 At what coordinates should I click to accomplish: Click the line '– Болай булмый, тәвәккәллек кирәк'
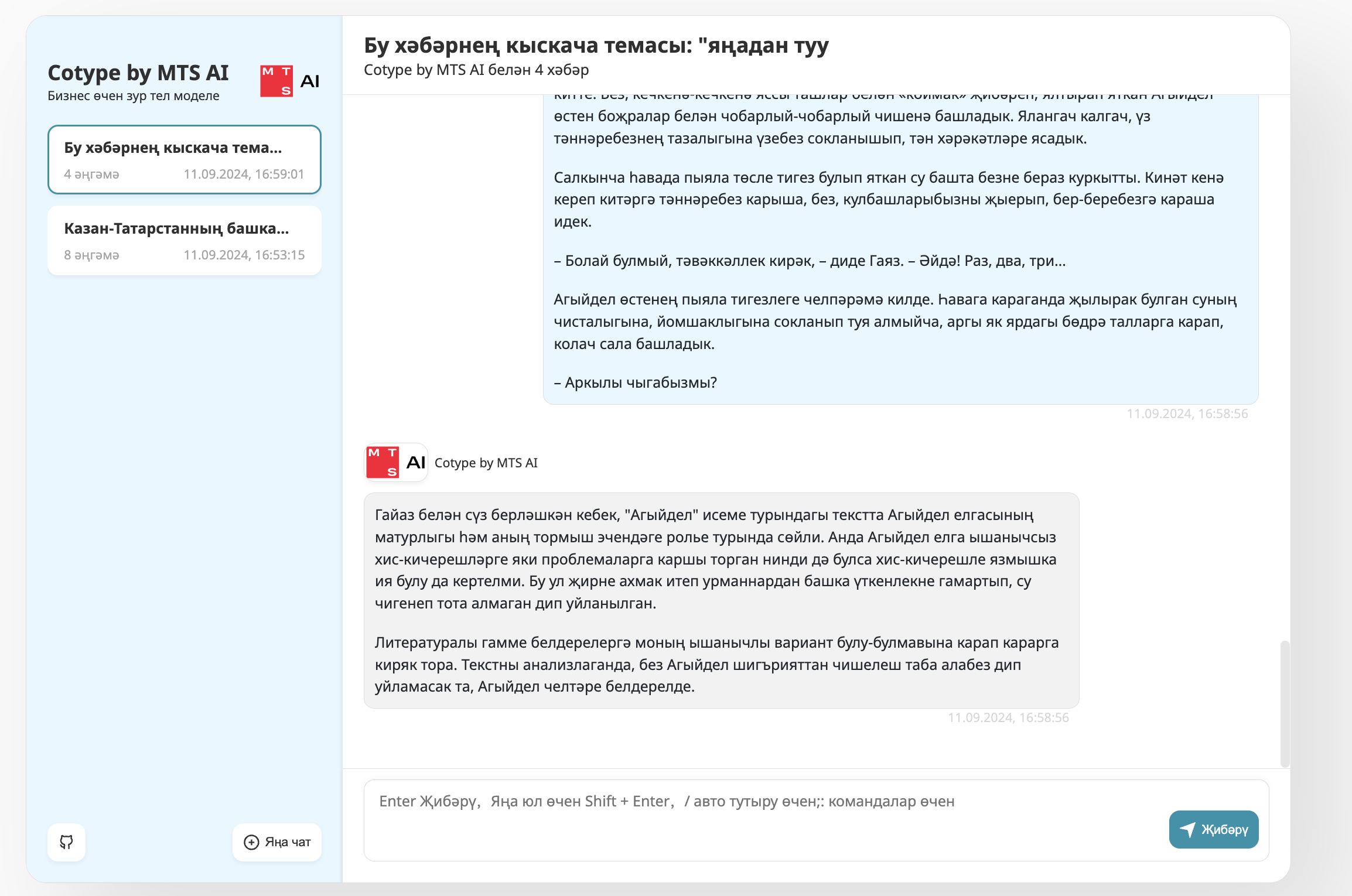(x=684, y=261)
